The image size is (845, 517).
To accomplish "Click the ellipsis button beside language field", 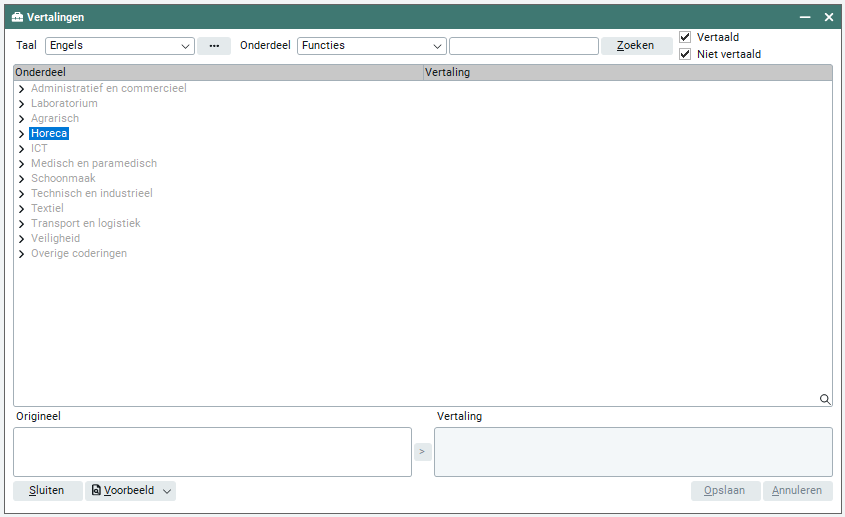I will pyautogui.click(x=214, y=46).
